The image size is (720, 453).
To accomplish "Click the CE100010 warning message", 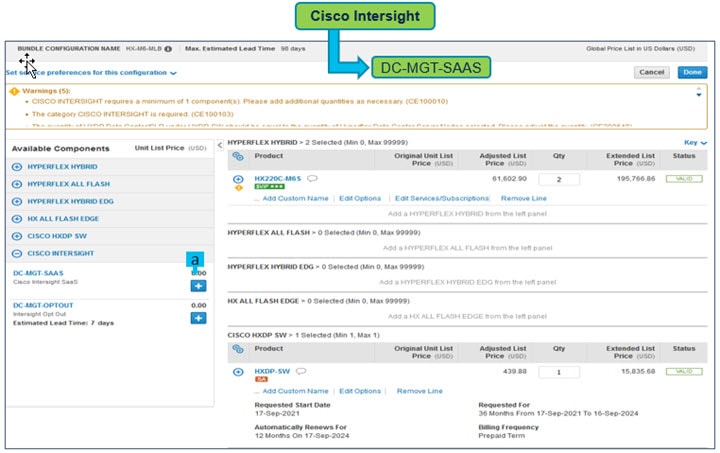I will pos(240,101).
